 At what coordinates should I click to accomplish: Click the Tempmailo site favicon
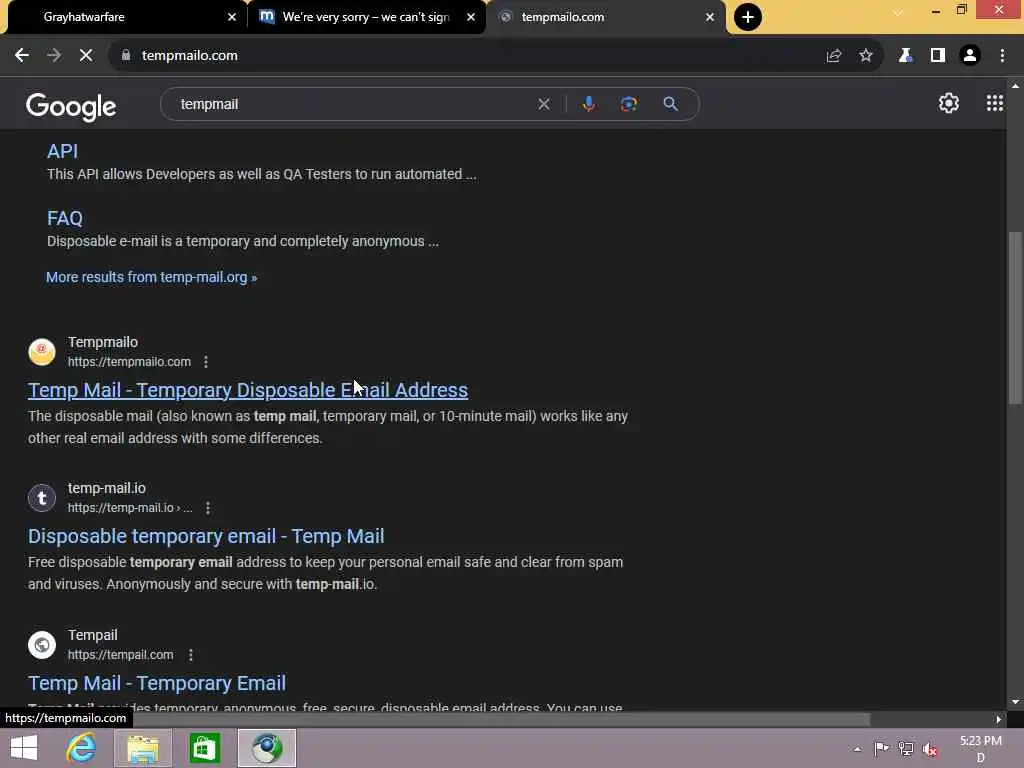42,351
